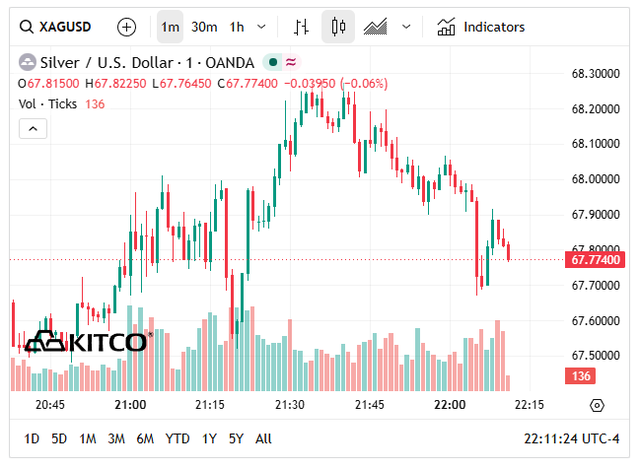Click the current price label 67.77400
The image size is (640, 469).
point(595,260)
